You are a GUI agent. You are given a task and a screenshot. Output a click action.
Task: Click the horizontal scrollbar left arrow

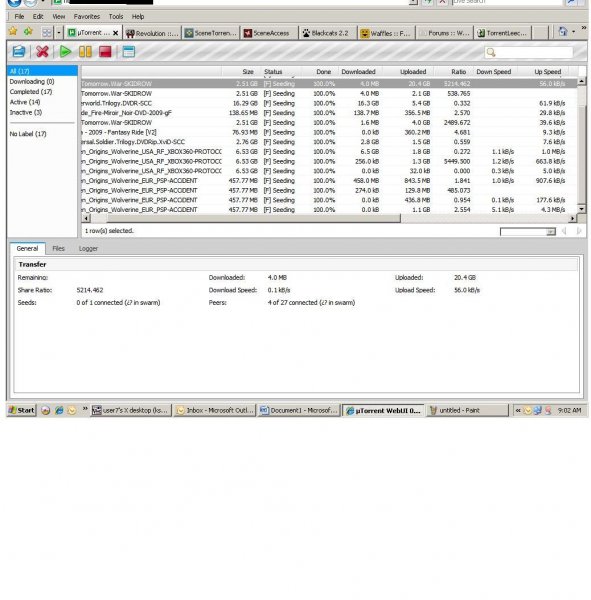[x=86, y=218]
